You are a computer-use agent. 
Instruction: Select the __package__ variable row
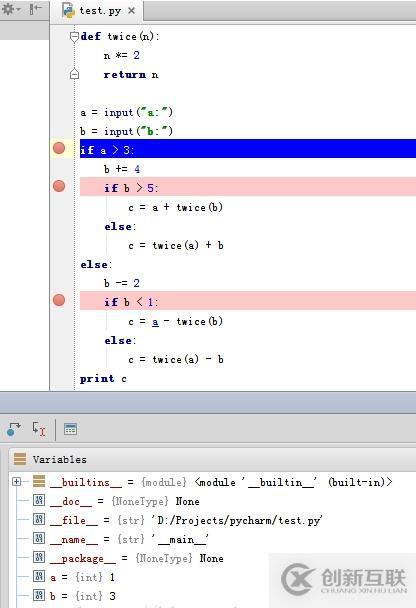[128, 558]
